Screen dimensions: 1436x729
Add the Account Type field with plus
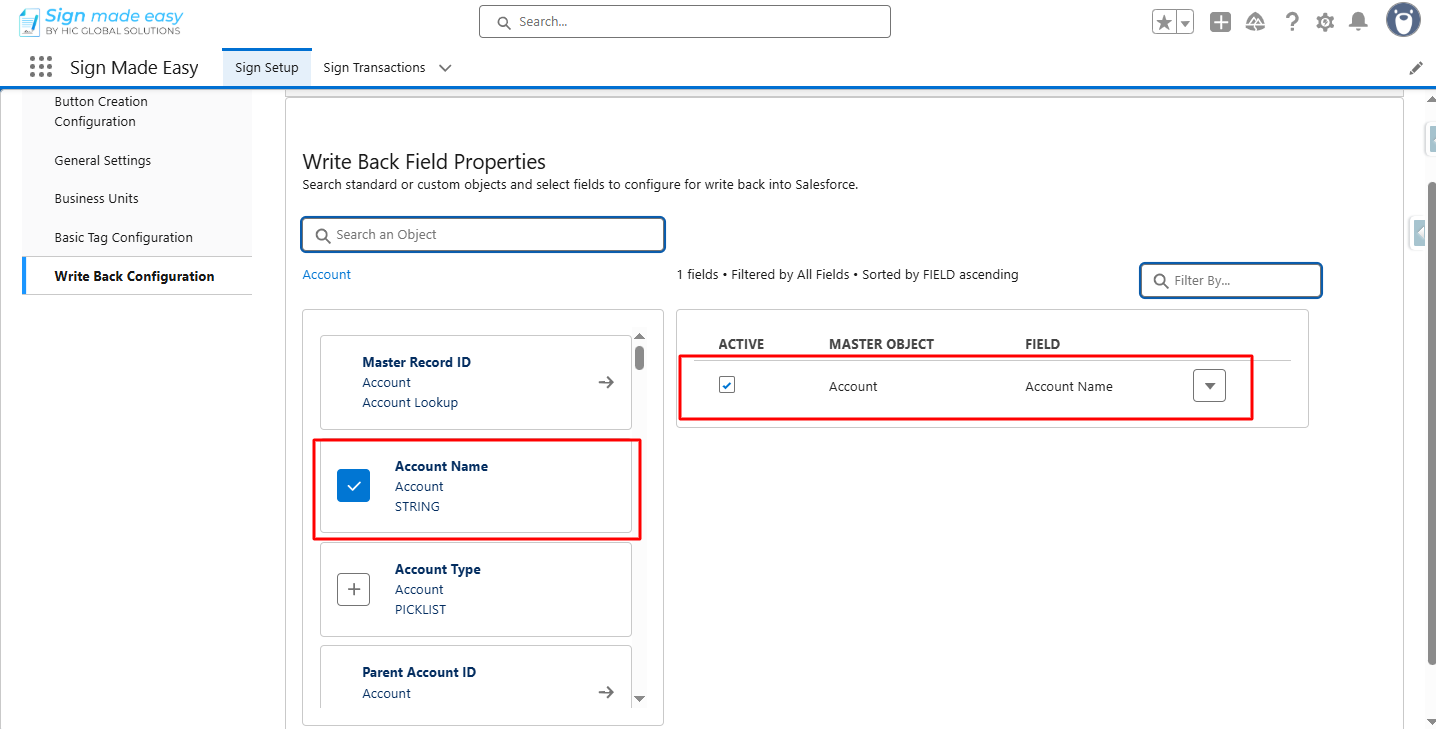click(353, 589)
